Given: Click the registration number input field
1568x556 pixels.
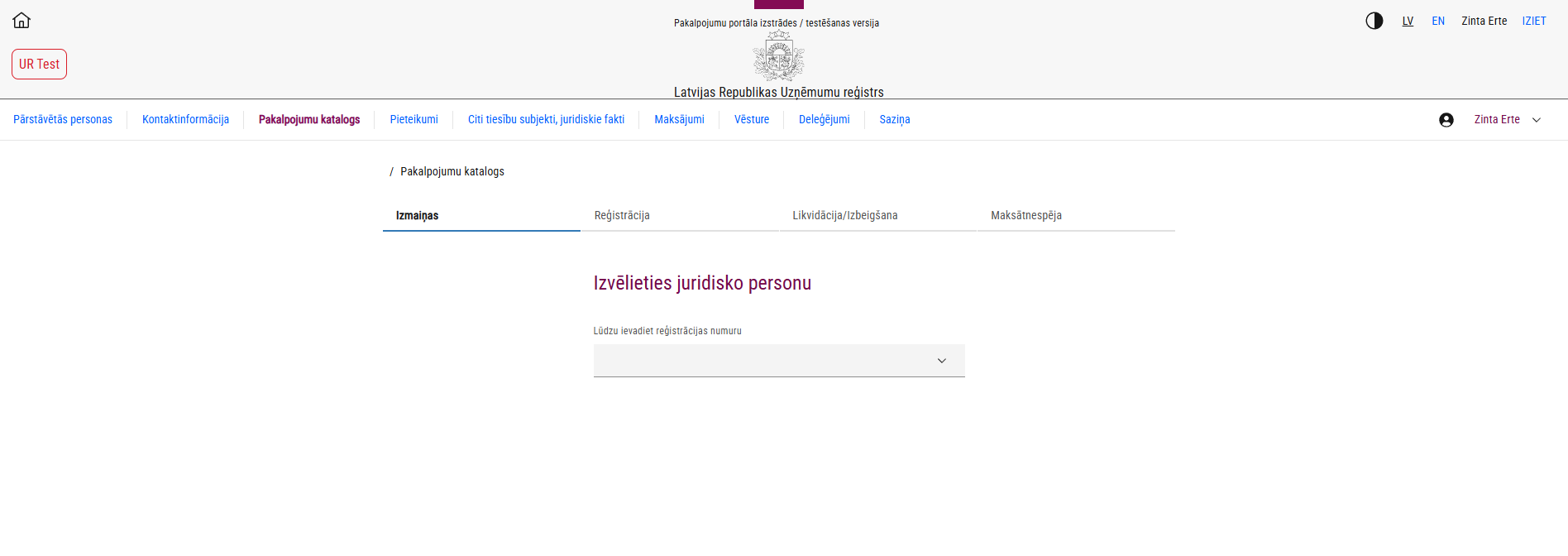Looking at the screenshot, I should 761,361.
